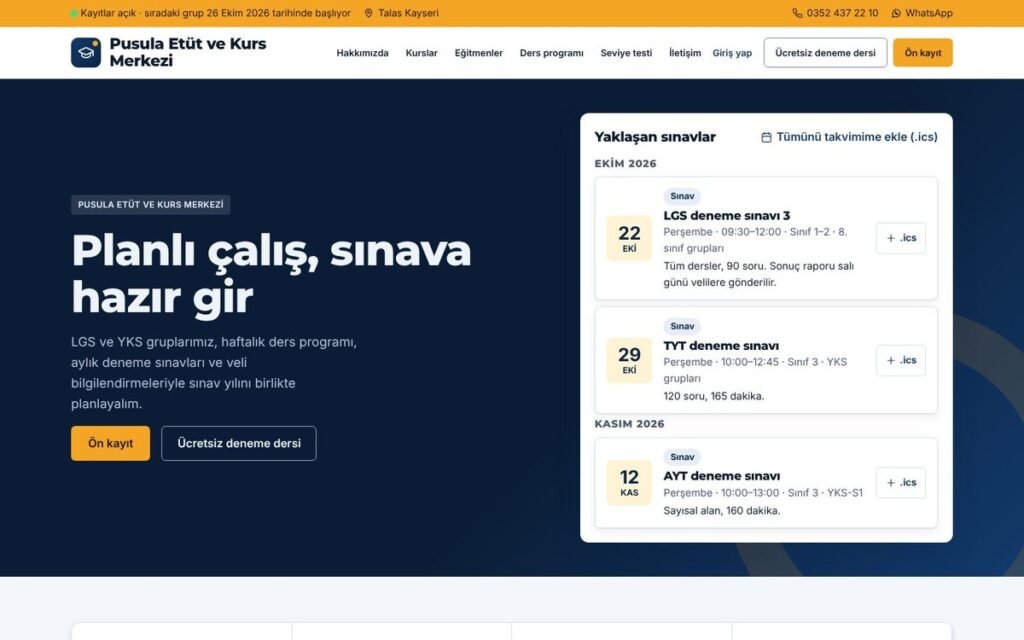Click hero Ücretsiz deneme dersi outlined button
The width and height of the screenshot is (1024, 640).
[239, 443]
